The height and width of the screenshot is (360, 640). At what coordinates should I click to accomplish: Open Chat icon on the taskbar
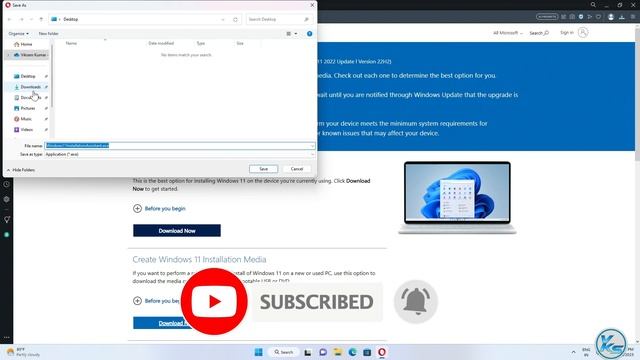323,352
